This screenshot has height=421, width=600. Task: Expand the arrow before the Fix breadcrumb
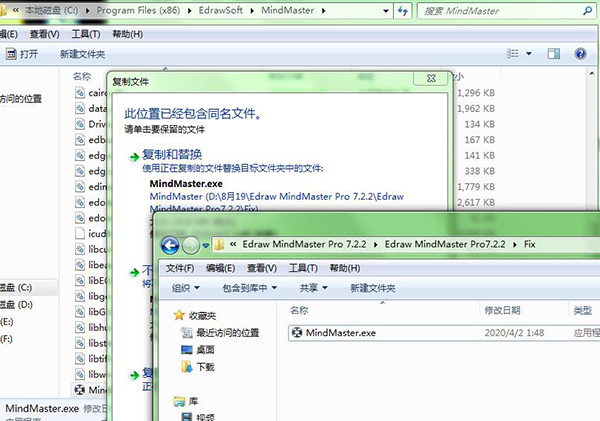pos(515,245)
